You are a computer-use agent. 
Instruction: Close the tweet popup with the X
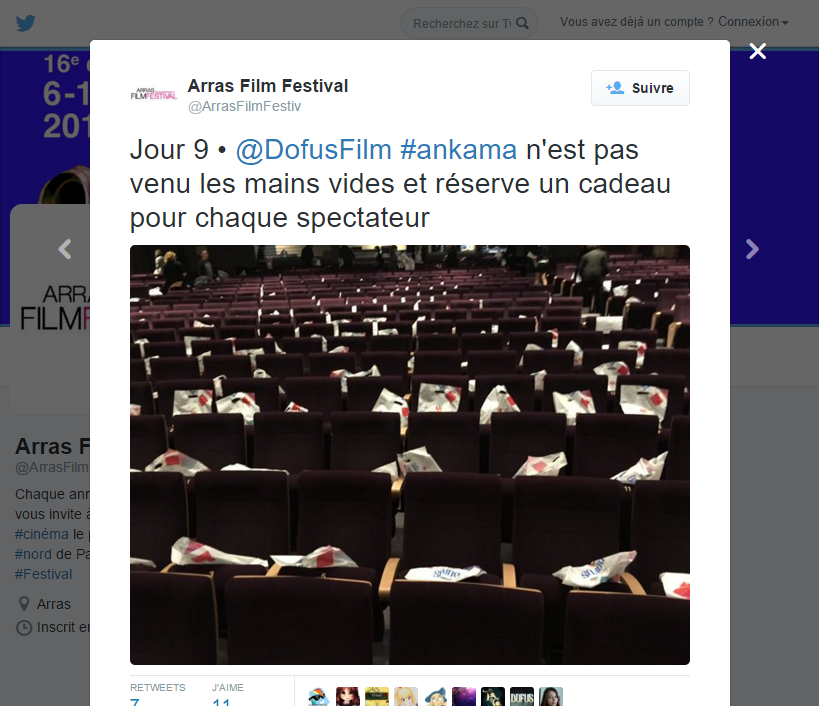pyautogui.click(x=757, y=51)
